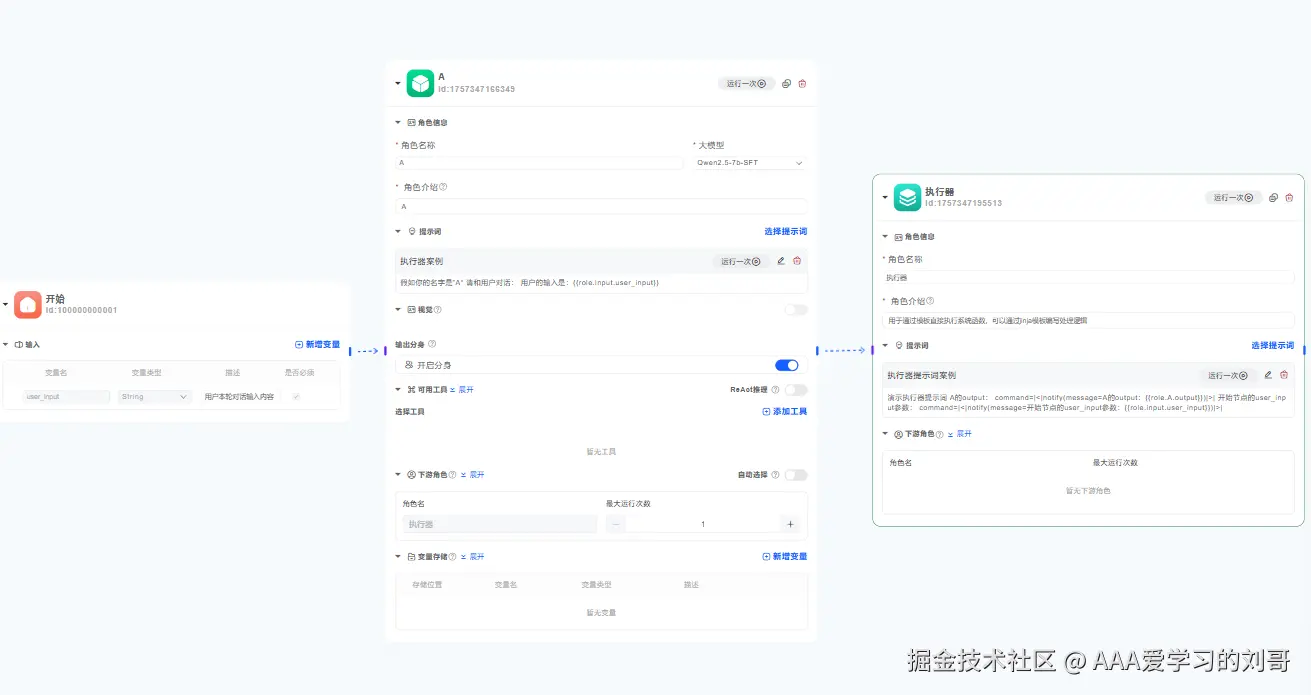Click 新增变量 in the 变量存储 section
Screen dimensions: 1311x695
(785, 557)
